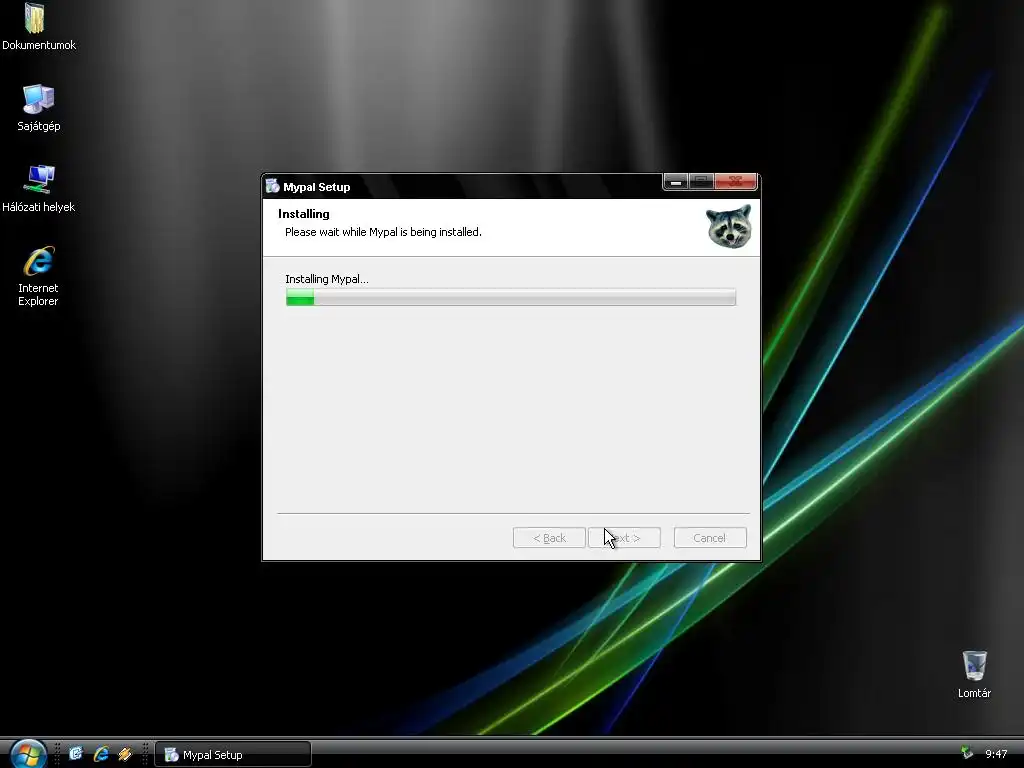Image resolution: width=1024 pixels, height=768 pixels.
Task: Launch Internet Explorer from quick launch
Action: pyautogui.click(x=101, y=754)
